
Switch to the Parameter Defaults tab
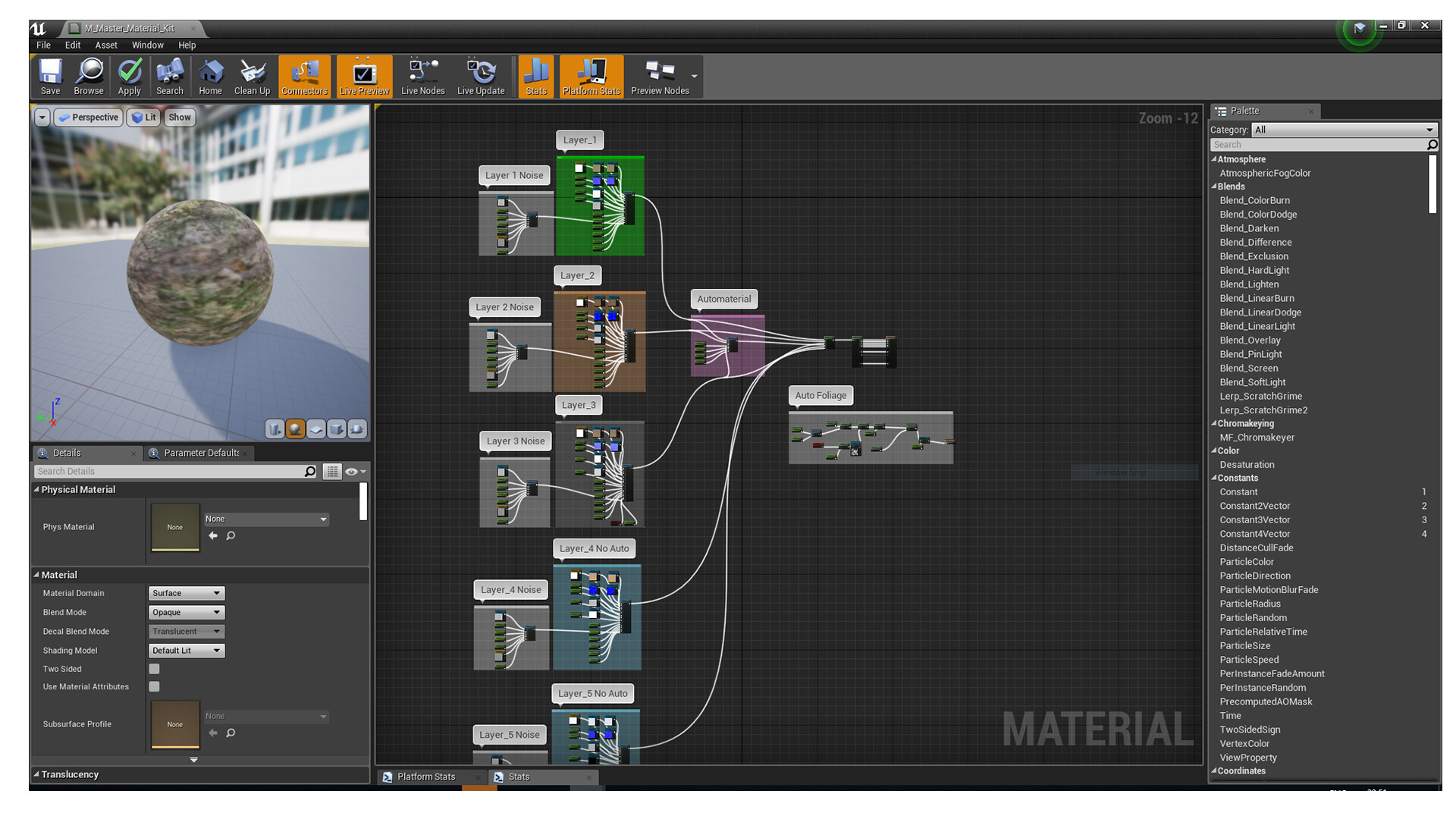(x=199, y=453)
